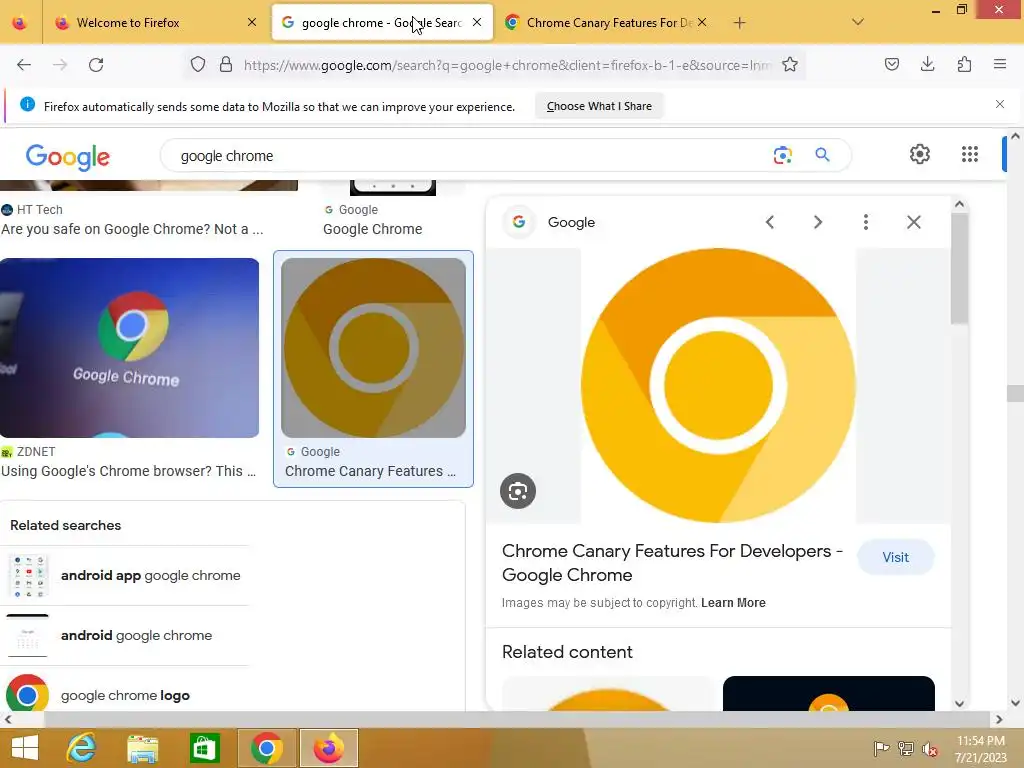The width and height of the screenshot is (1024, 768).
Task: Reload the current page
Action: (96, 65)
